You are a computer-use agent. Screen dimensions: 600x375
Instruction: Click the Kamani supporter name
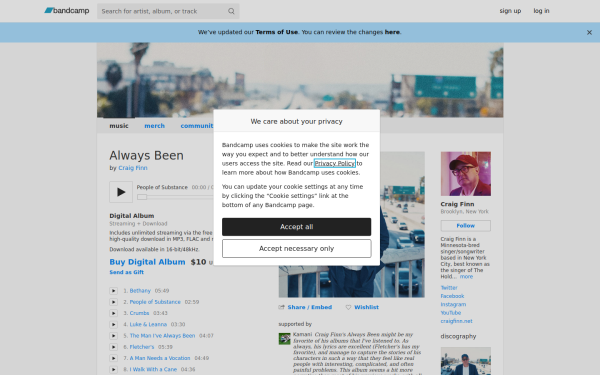tap(302, 334)
